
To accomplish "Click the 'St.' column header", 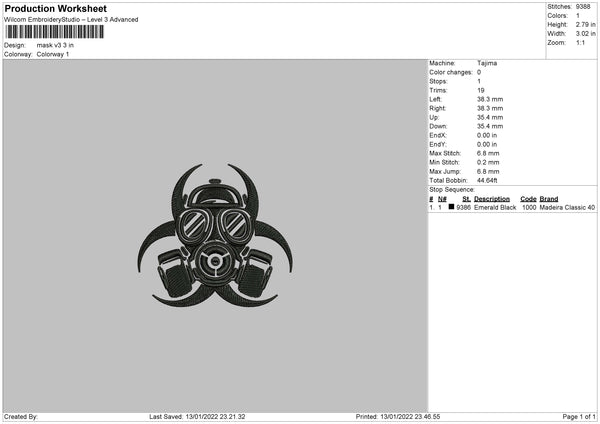I will click(x=466, y=199).
